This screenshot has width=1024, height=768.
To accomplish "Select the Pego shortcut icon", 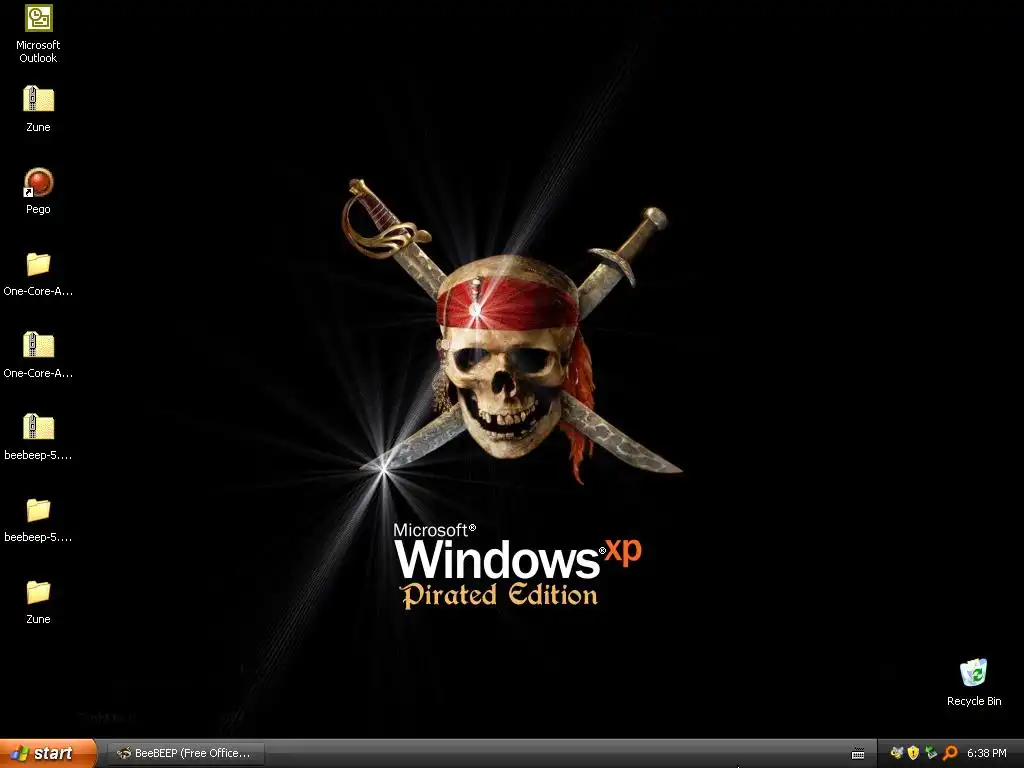I will coord(38,182).
